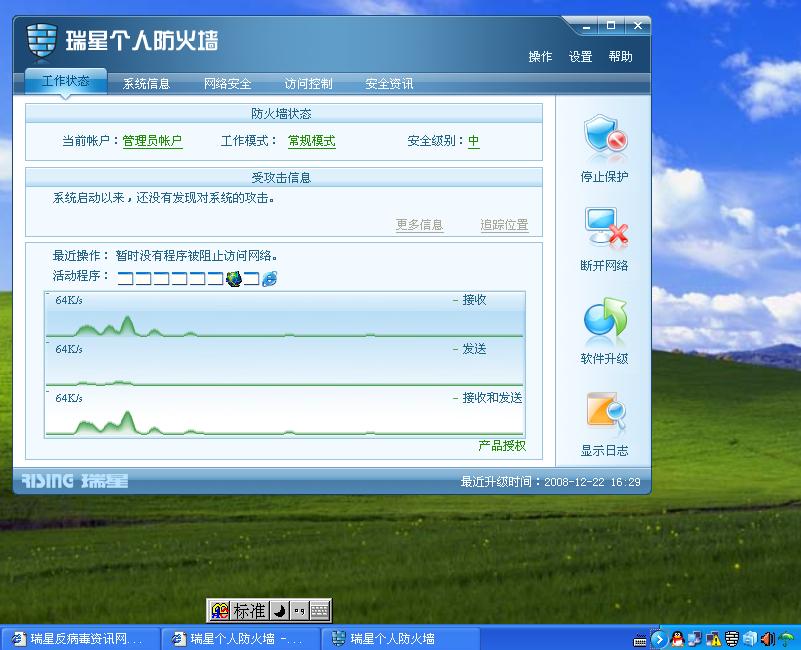This screenshot has height=650, width=801.
Task: Click the ABC input method logo icon
Action: tap(220, 611)
